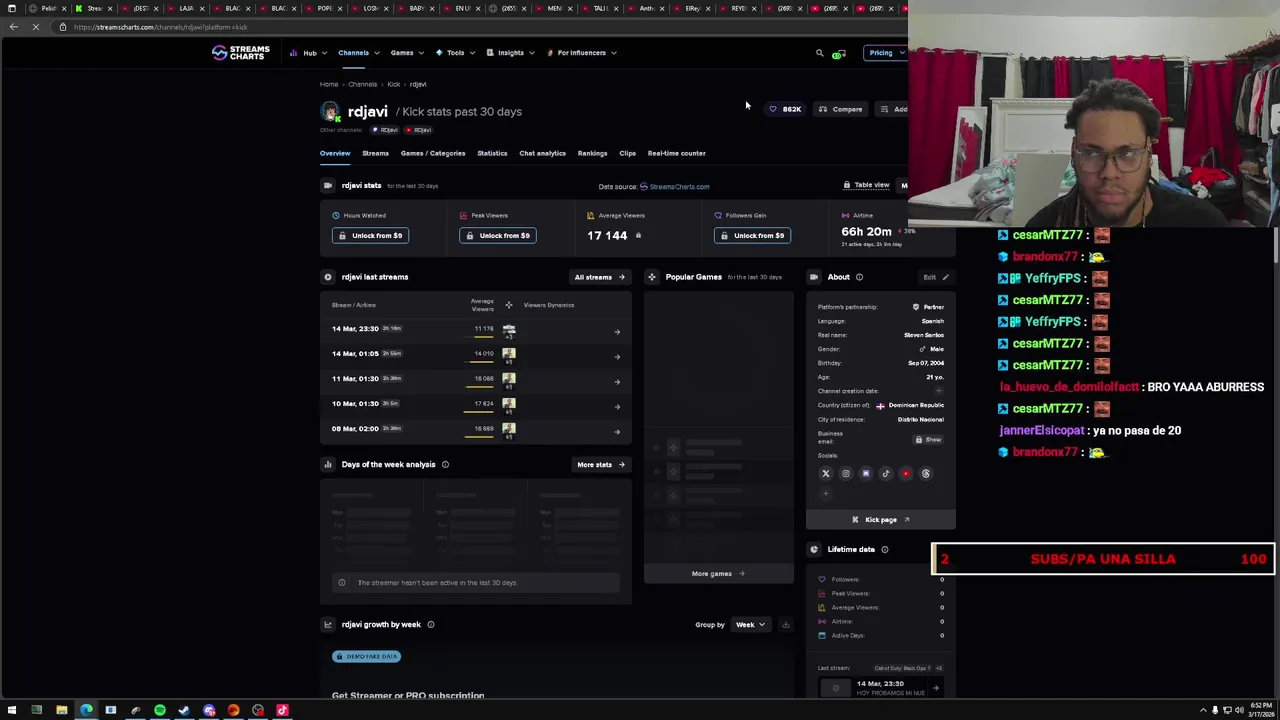Switch to the Games / Categories tab

433,153
